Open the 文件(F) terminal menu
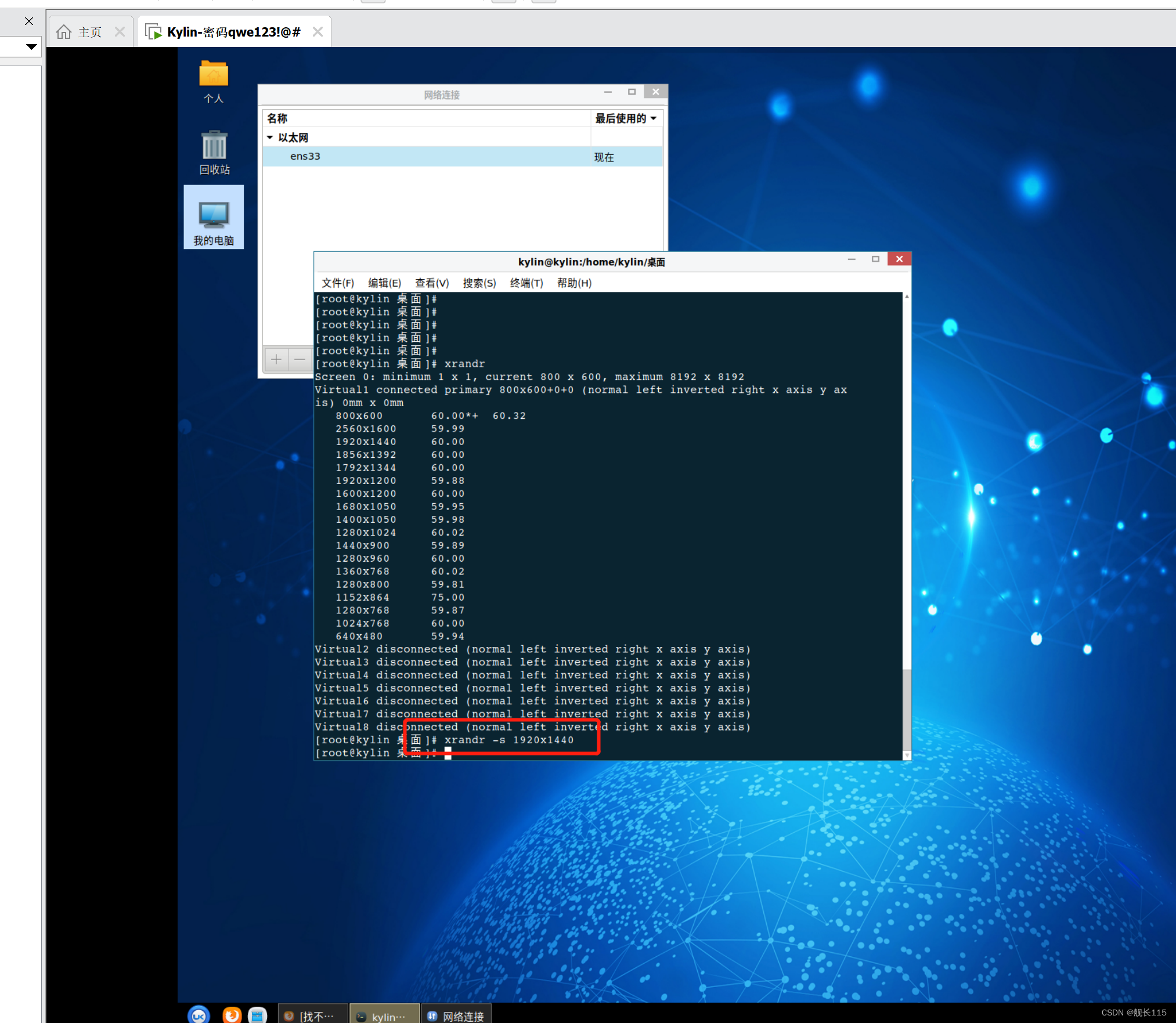Viewport: 1176px width, 1023px height. [x=337, y=283]
